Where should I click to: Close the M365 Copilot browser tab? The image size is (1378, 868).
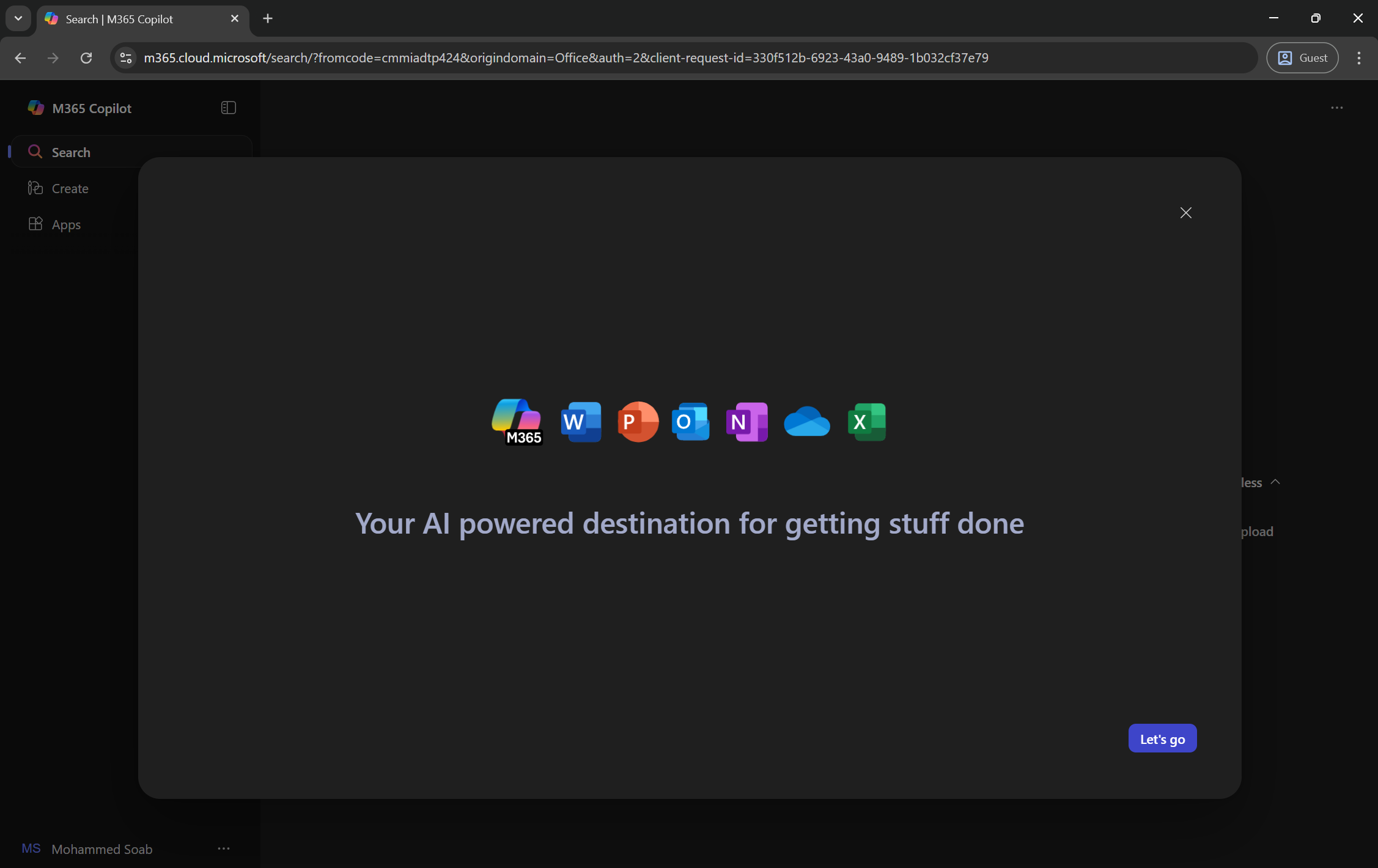pos(234,19)
